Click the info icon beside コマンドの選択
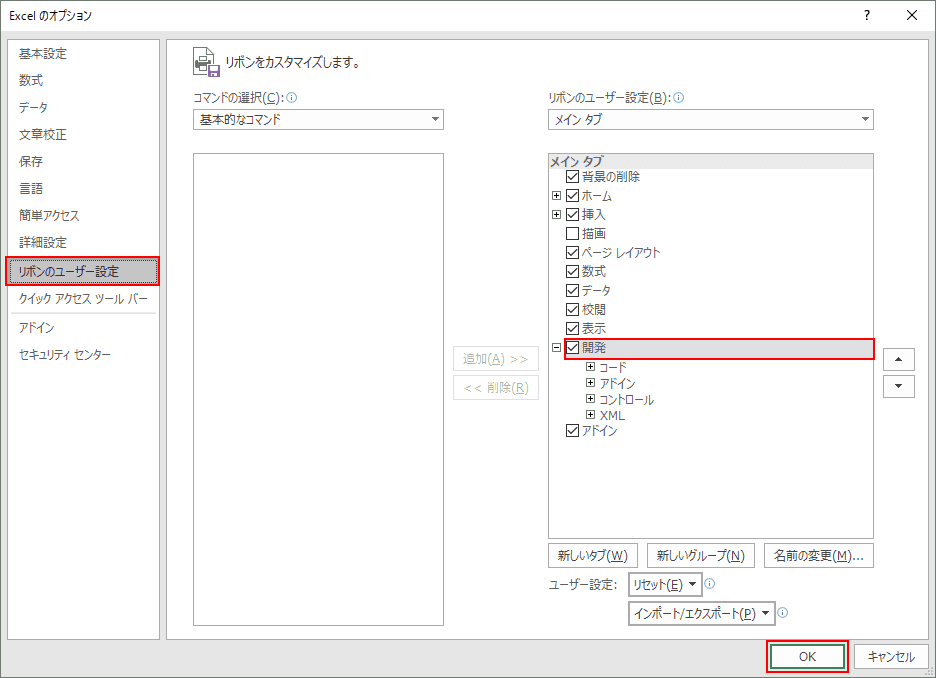 coord(292,97)
